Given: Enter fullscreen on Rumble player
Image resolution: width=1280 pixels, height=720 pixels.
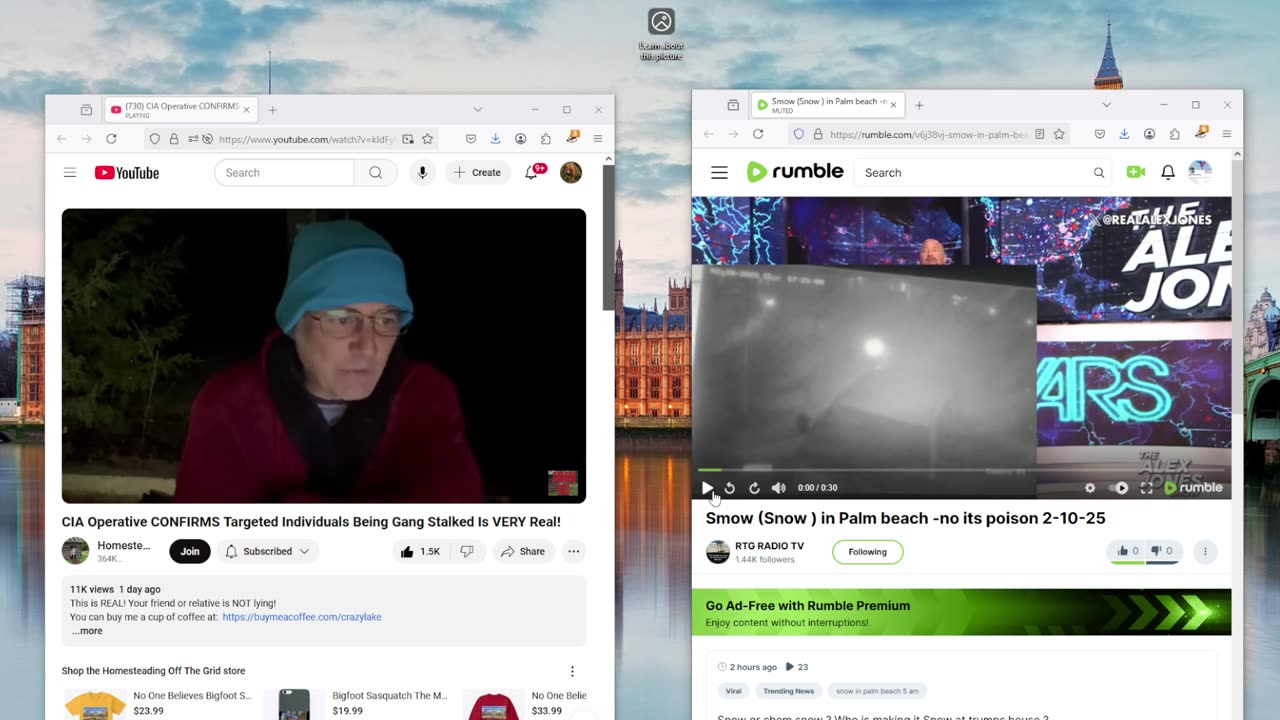Looking at the screenshot, I should click(x=1147, y=488).
